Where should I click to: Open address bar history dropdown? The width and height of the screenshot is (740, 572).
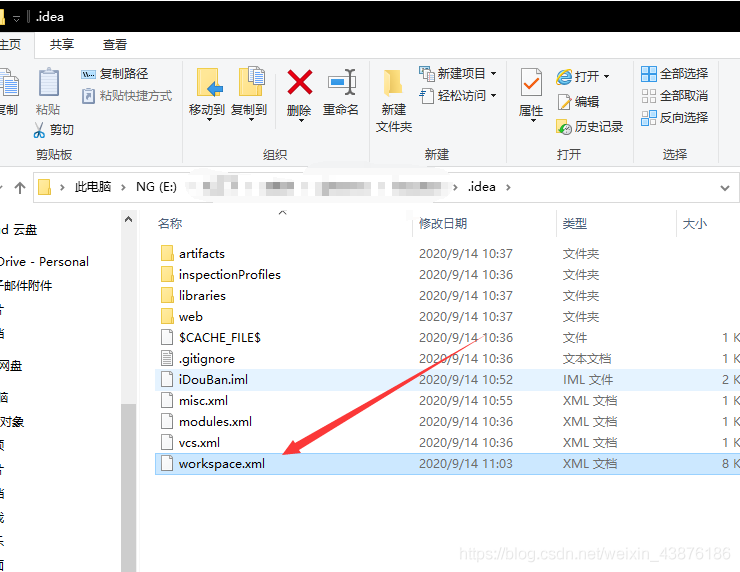pos(725,188)
